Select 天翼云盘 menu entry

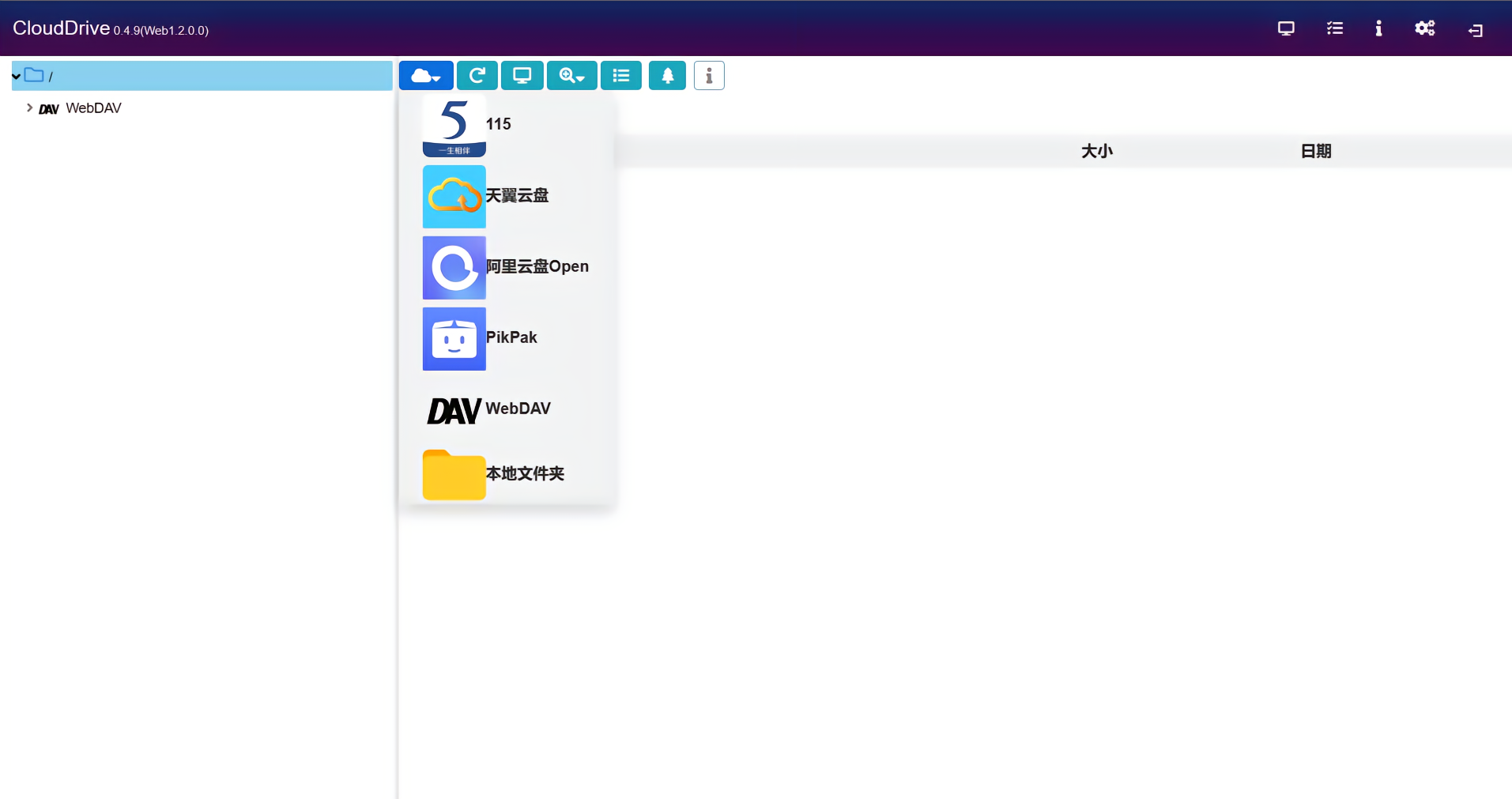coord(517,195)
